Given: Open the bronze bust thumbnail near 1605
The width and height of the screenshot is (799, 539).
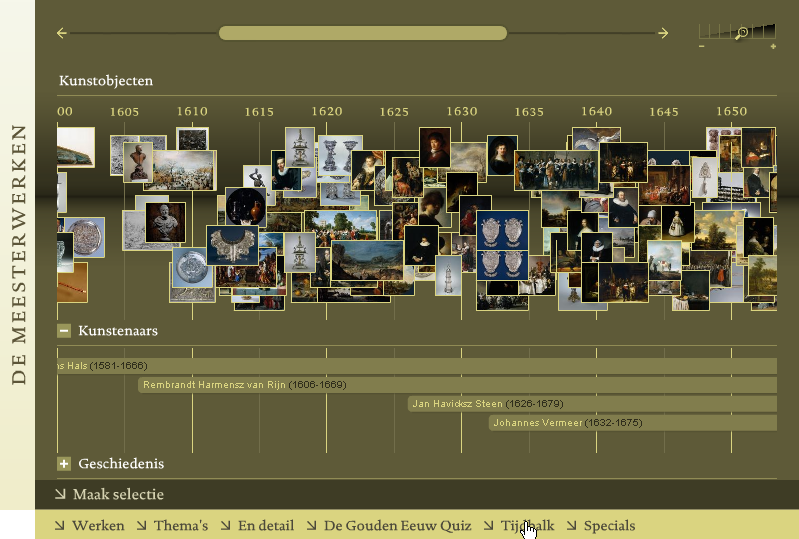Looking at the screenshot, I should click(x=138, y=162).
